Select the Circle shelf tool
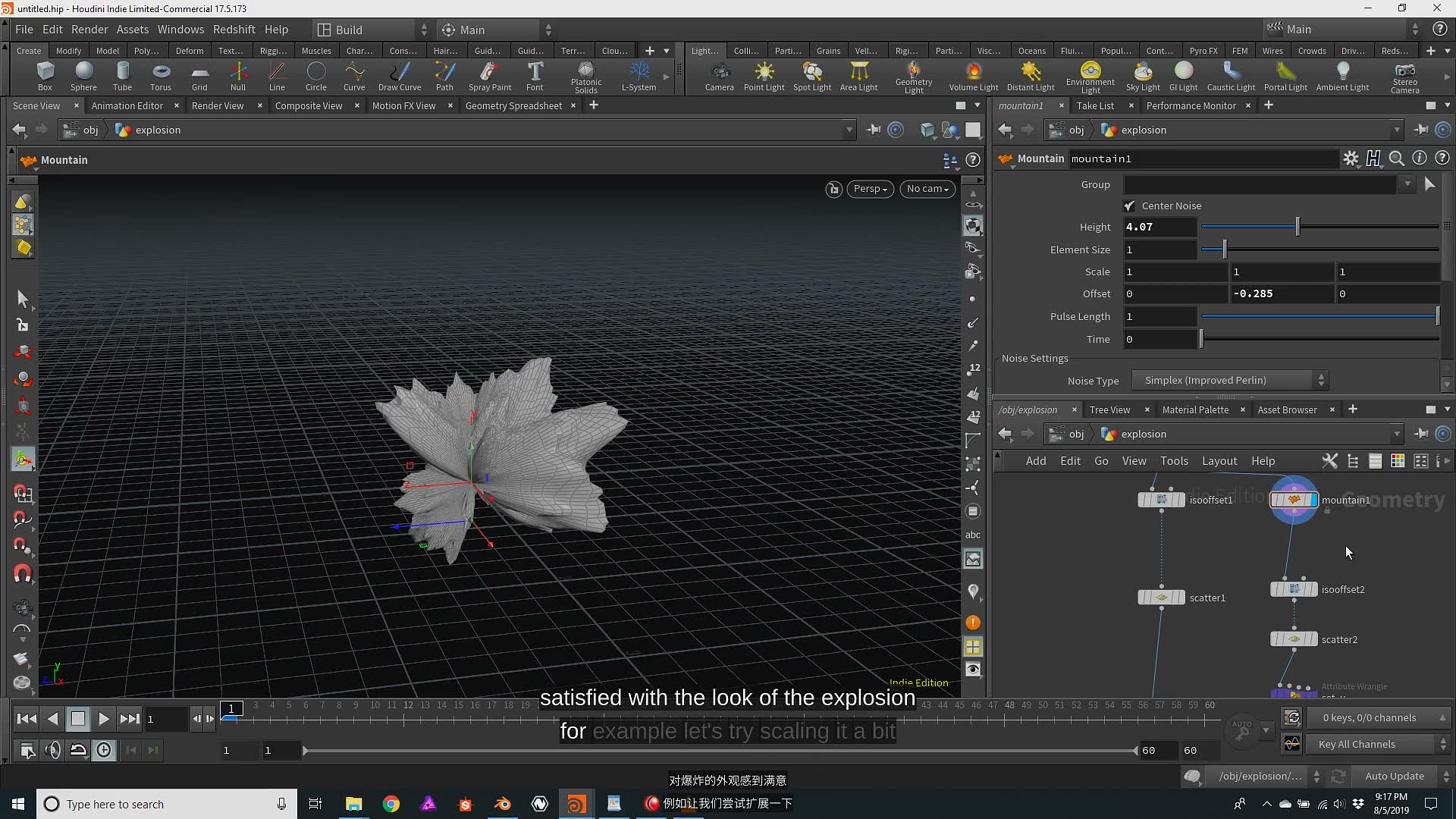1456x819 pixels. click(315, 77)
